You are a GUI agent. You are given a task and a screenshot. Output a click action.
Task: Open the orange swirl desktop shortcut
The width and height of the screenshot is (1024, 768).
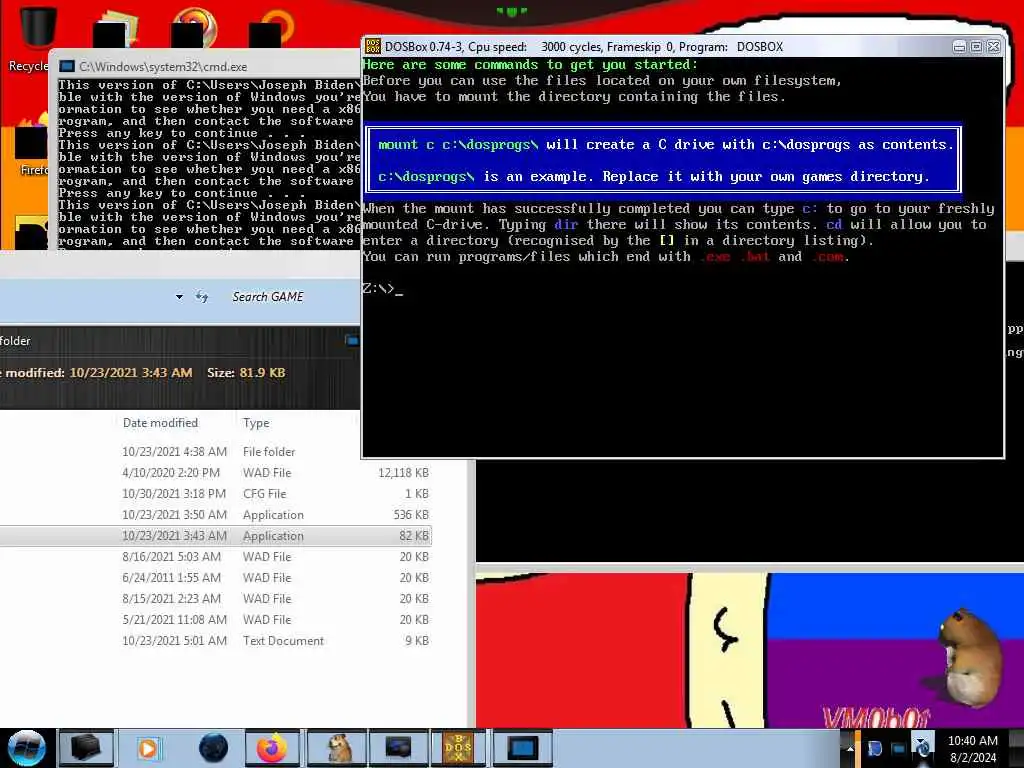[x=193, y=29]
